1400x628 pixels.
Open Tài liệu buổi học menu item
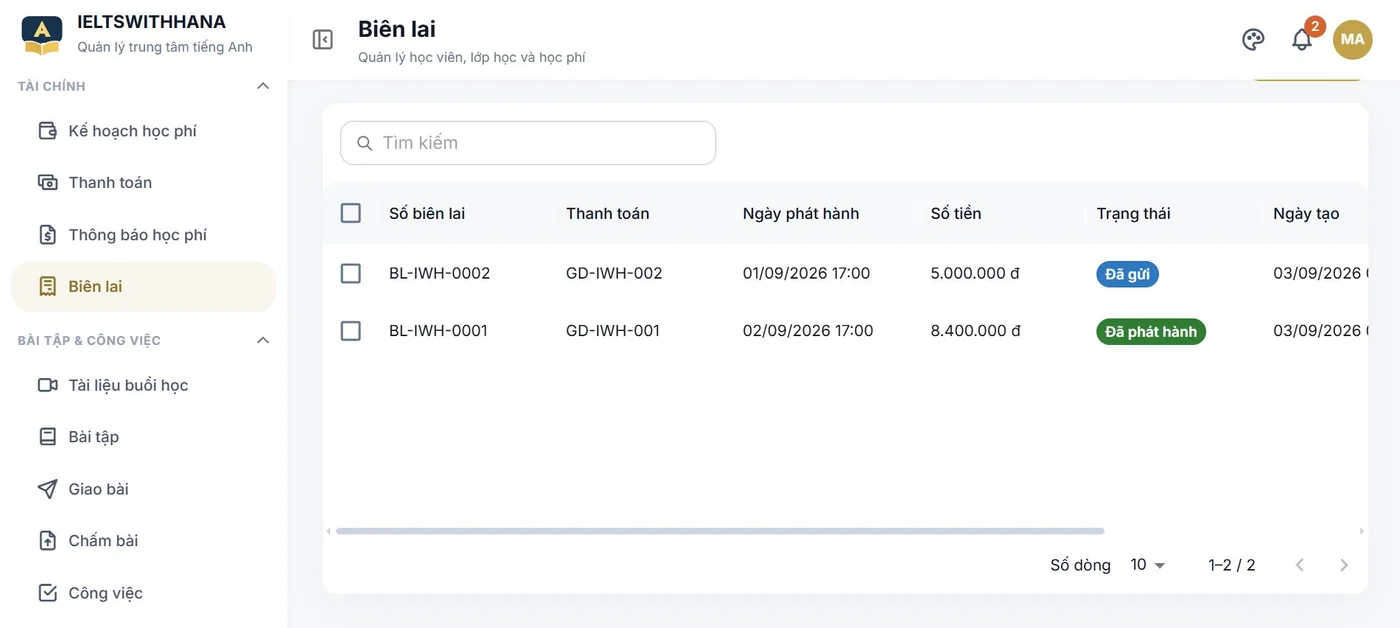coord(143,385)
